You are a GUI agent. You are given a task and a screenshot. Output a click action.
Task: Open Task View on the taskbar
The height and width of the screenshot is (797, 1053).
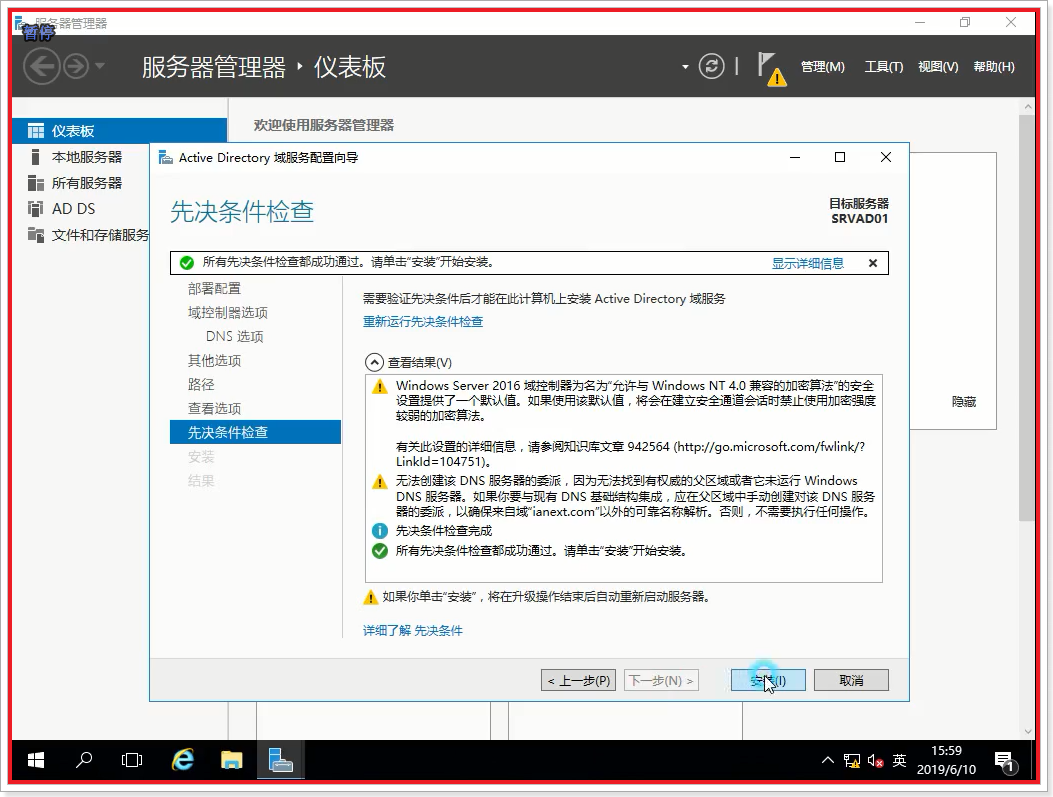[x=132, y=760]
